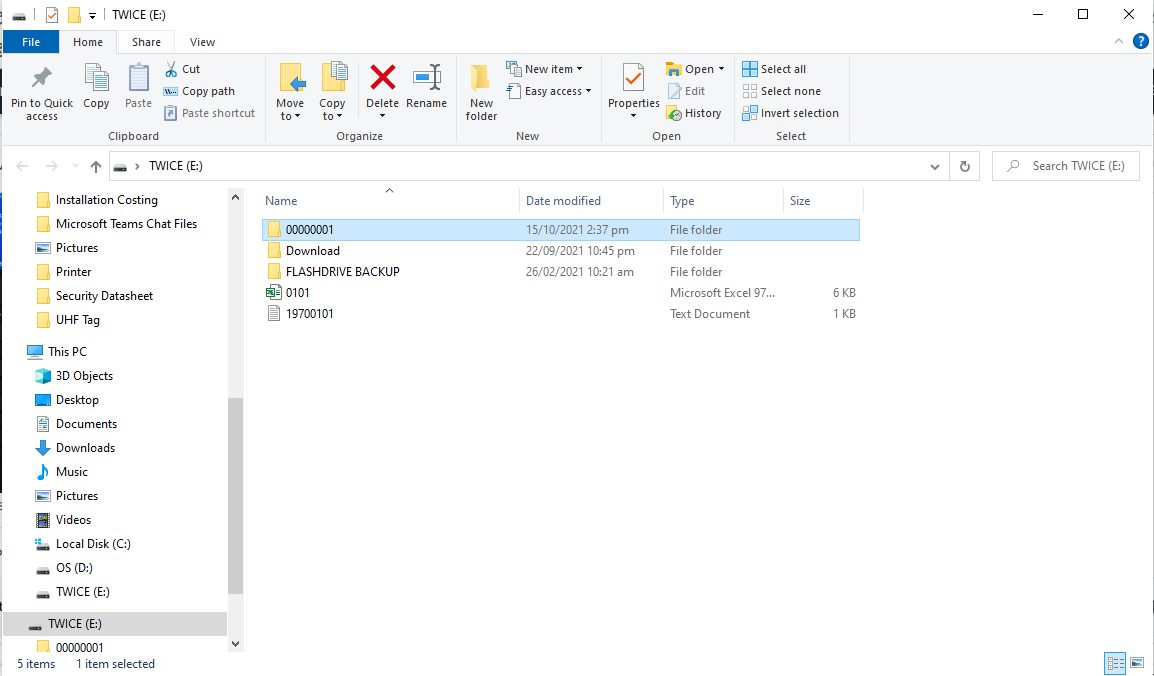Switch to Large icons view in status bar
Viewport: 1154px width, 676px height.
(1137, 663)
